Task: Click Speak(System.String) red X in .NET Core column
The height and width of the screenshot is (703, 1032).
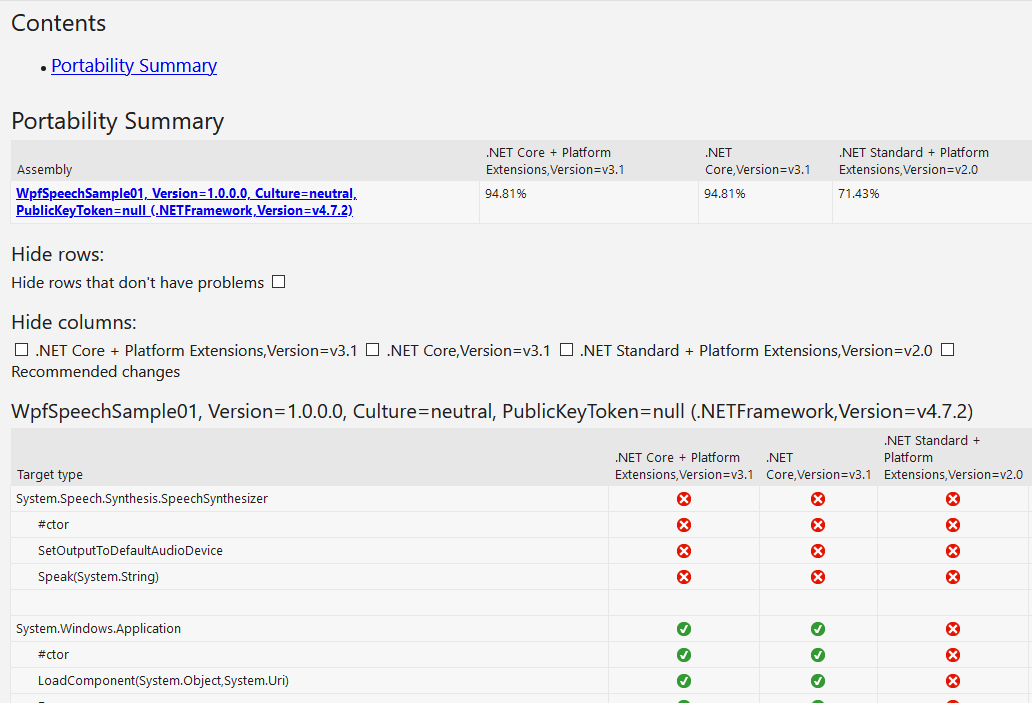Action: [818, 577]
